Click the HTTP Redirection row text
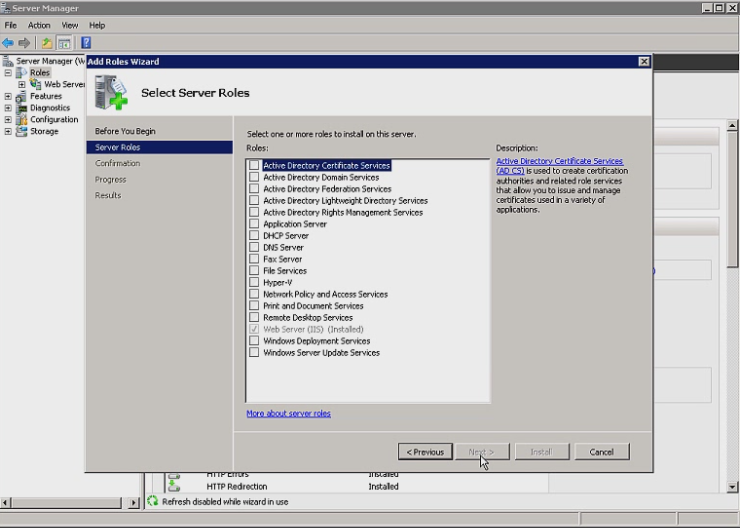The image size is (740, 528). pyautogui.click(x=237, y=486)
